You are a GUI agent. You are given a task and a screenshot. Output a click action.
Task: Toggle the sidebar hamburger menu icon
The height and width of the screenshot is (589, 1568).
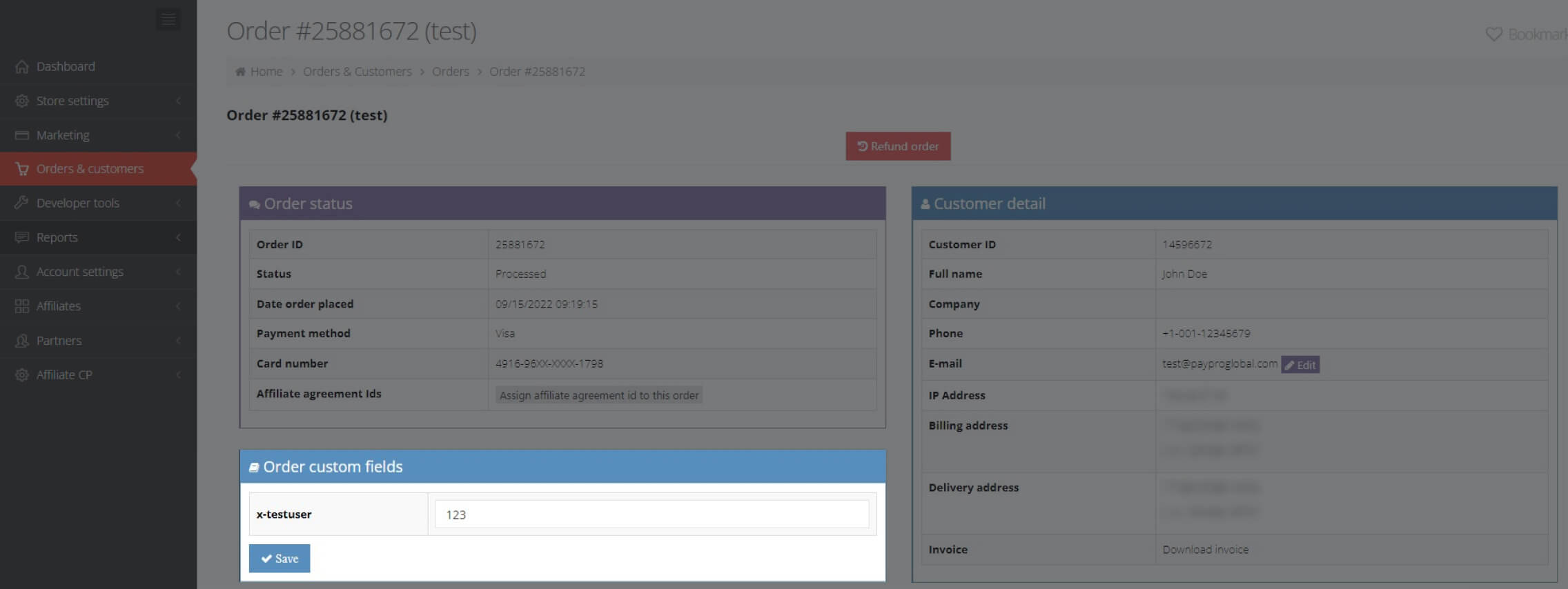168,19
